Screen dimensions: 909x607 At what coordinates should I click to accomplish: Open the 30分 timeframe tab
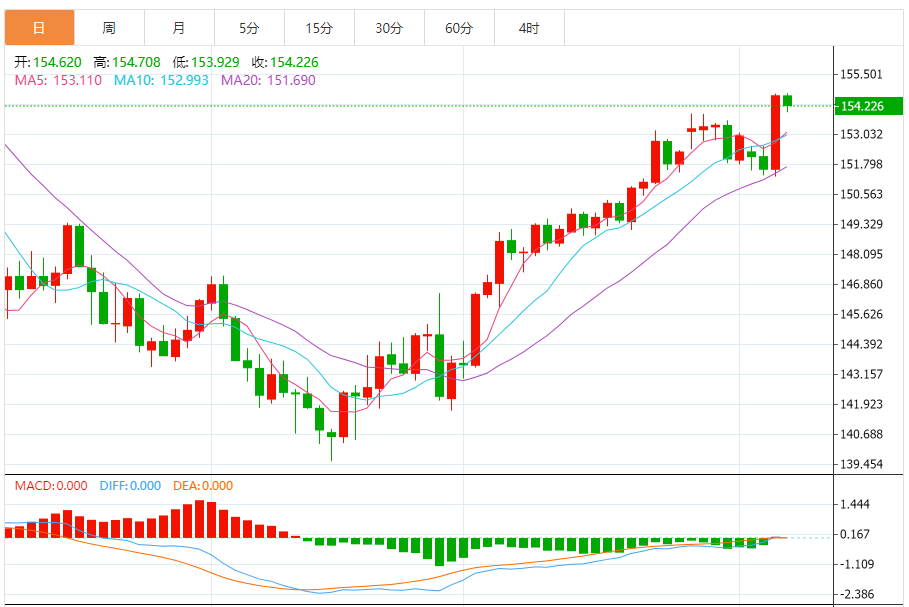(389, 28)
